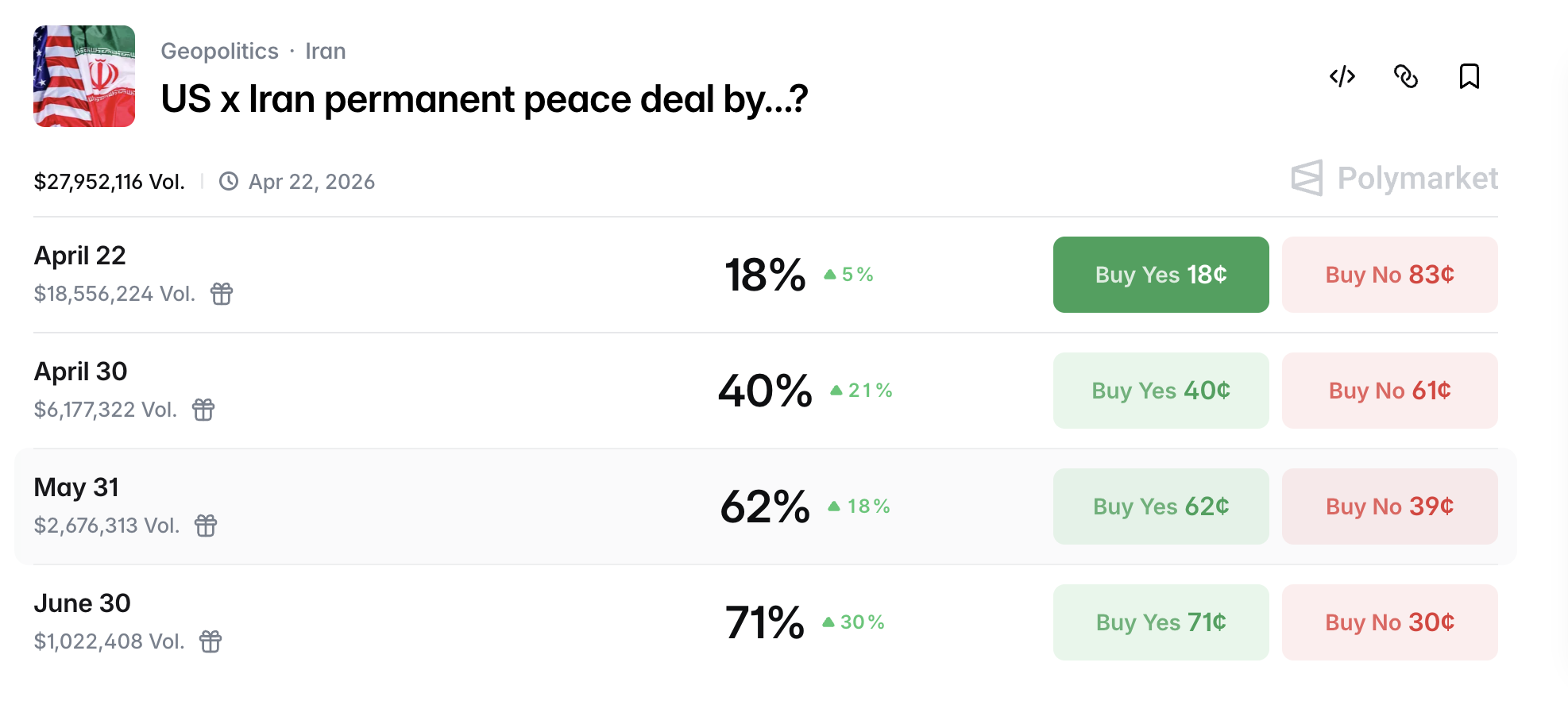
Task: Buy Yes at 18¢ for April 22
Action: coord(1161,275)
